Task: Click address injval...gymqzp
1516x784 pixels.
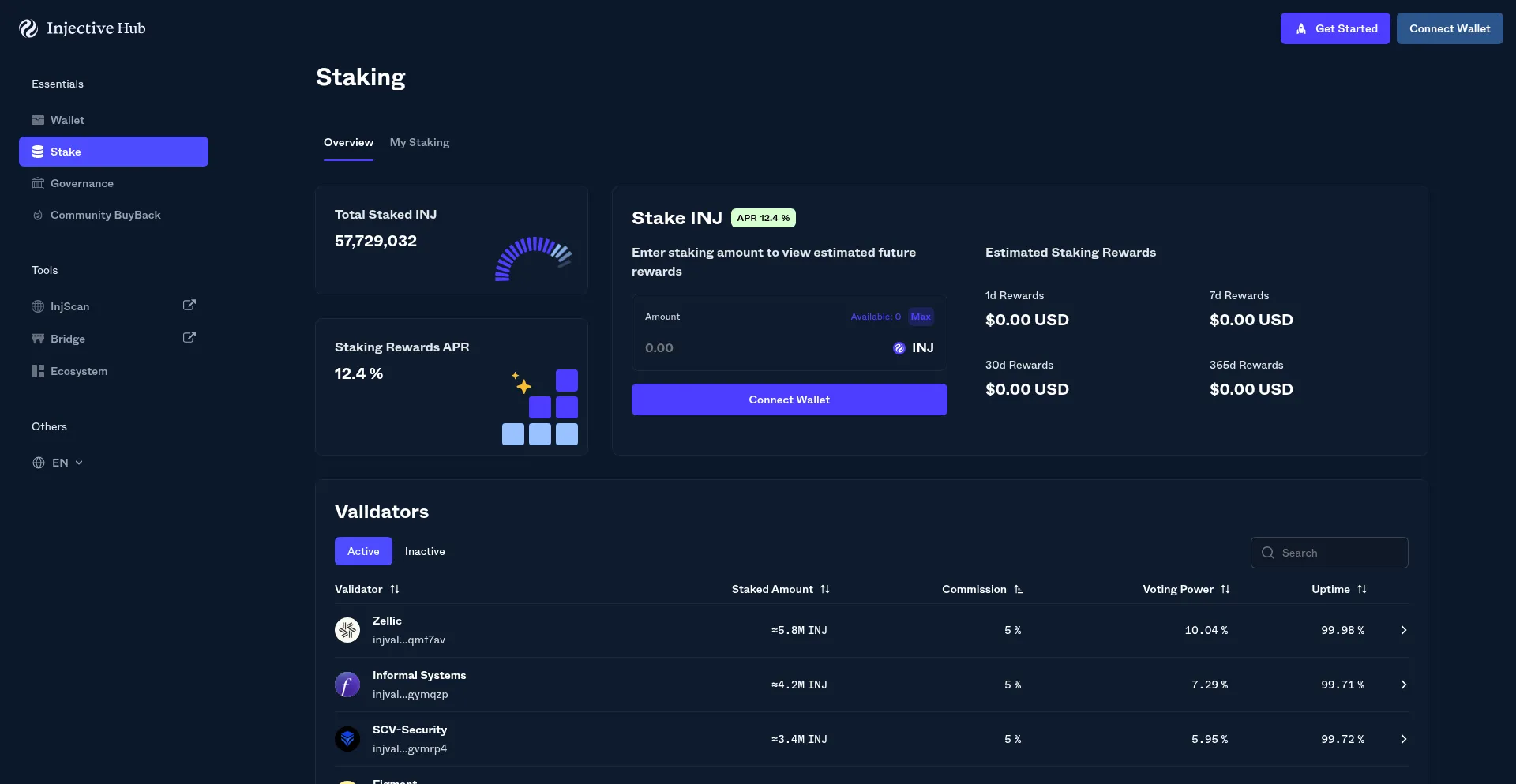Action: click(411, 694)
